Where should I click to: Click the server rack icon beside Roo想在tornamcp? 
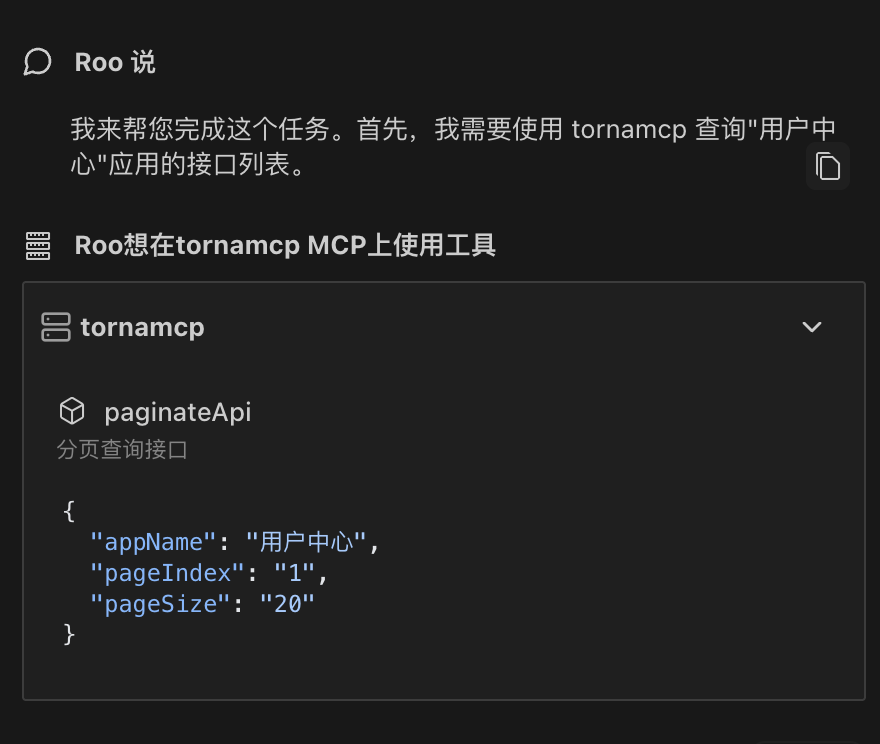tap(37, 245)
